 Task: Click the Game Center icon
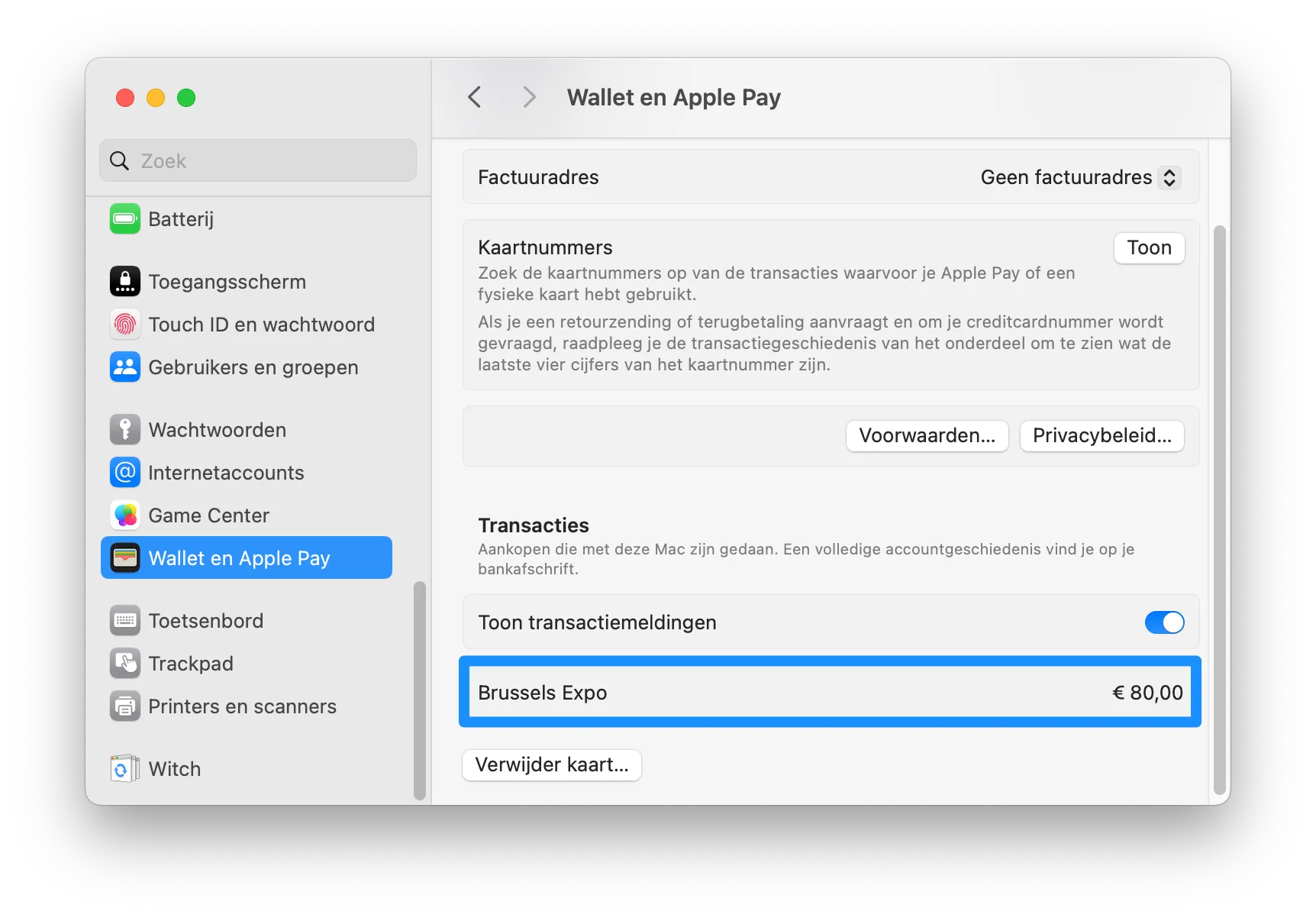click(125, 516)
